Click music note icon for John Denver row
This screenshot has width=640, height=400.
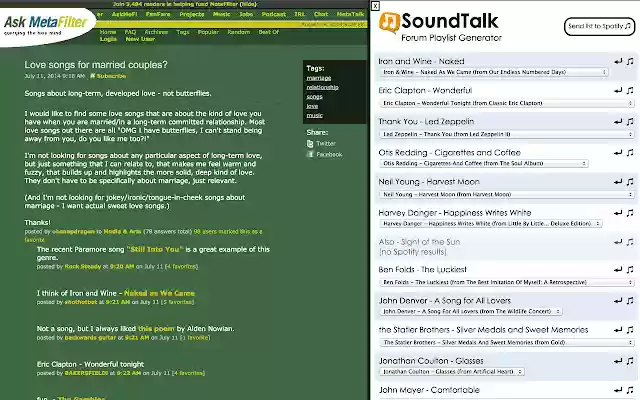(630, 301)
